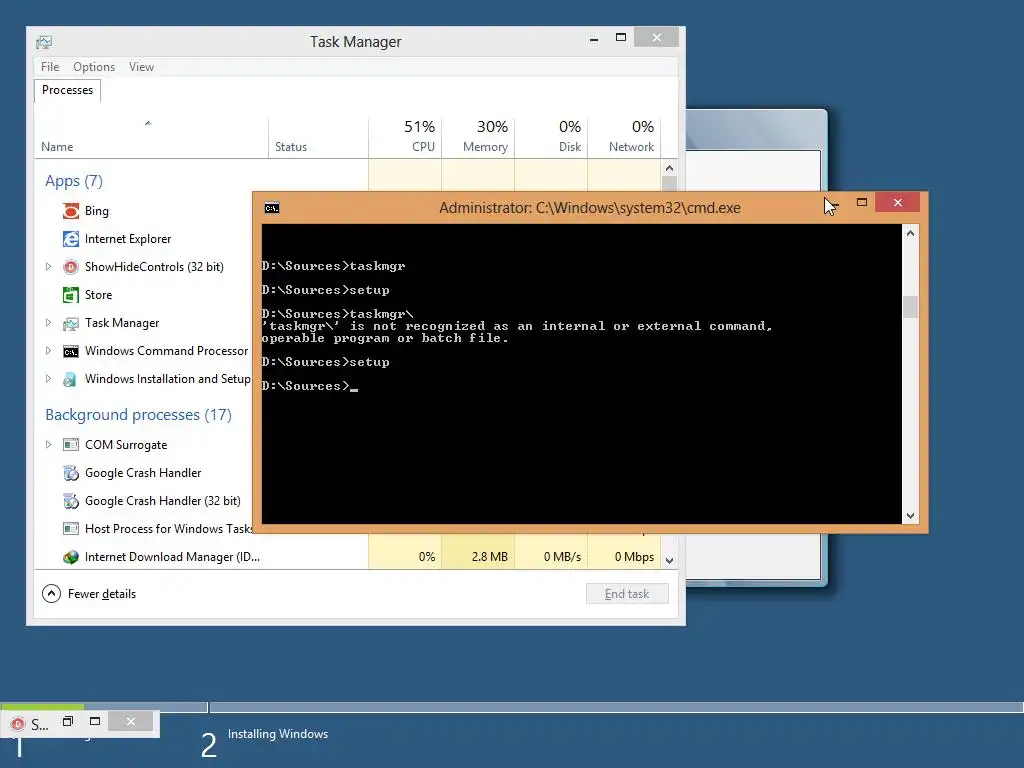
Task: Click the Google Crash Handler icon
Action: tap(71, 473)
